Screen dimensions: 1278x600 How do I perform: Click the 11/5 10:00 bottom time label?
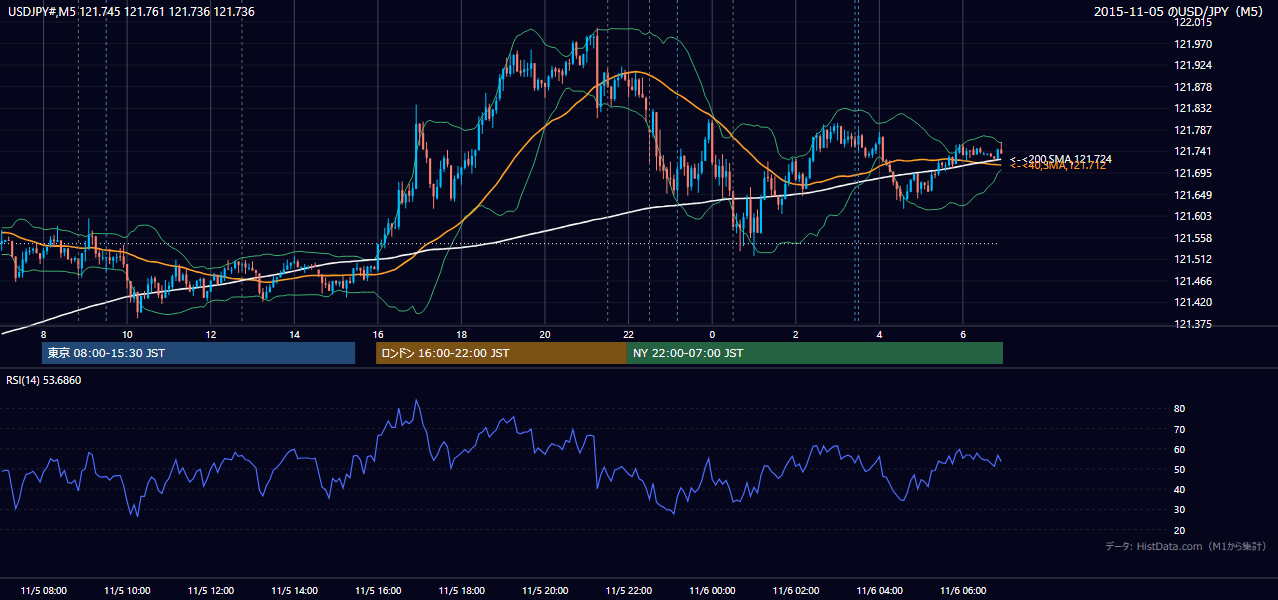(127, 591)
